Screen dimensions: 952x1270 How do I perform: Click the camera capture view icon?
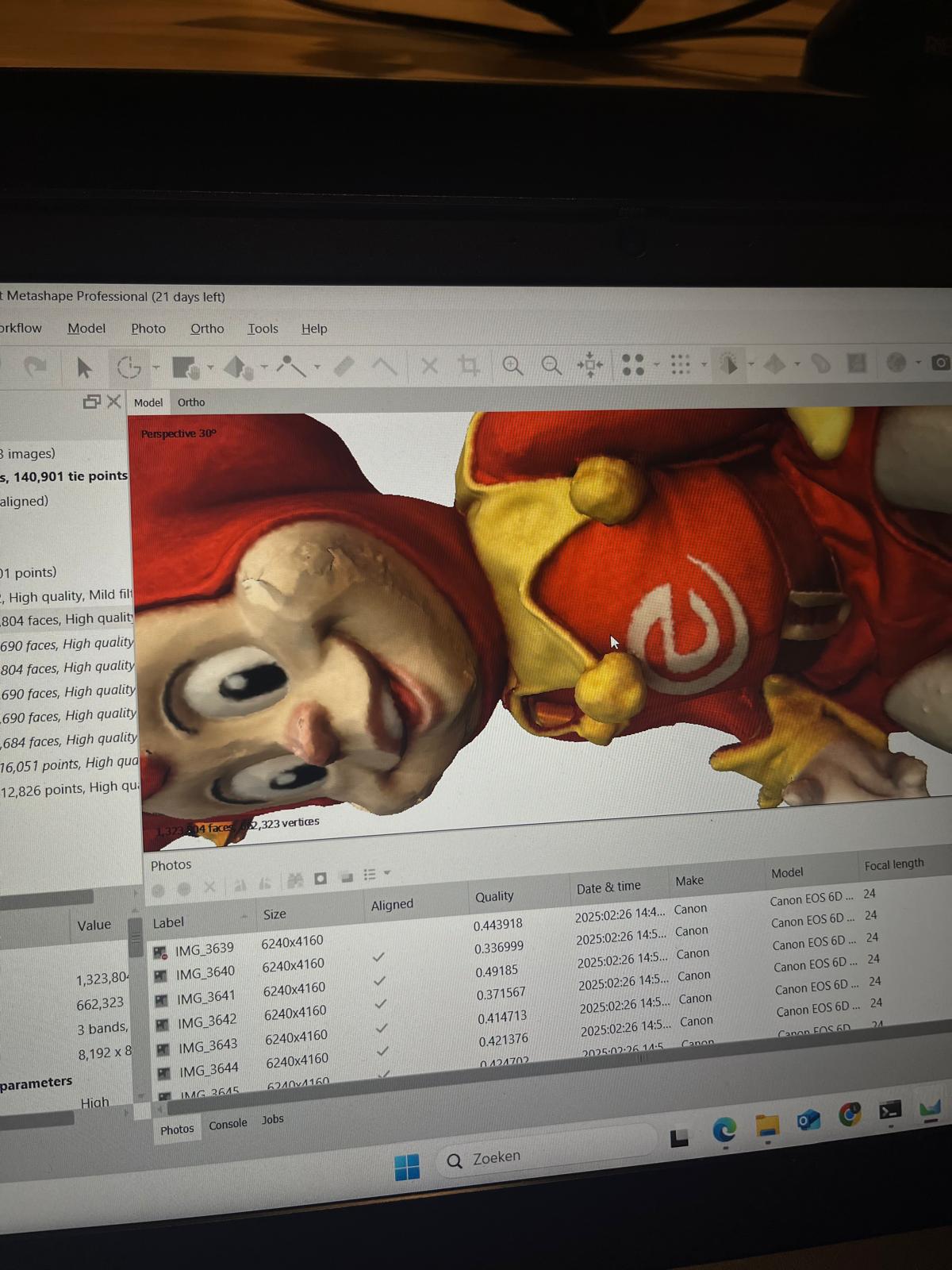tap(940, 362)
